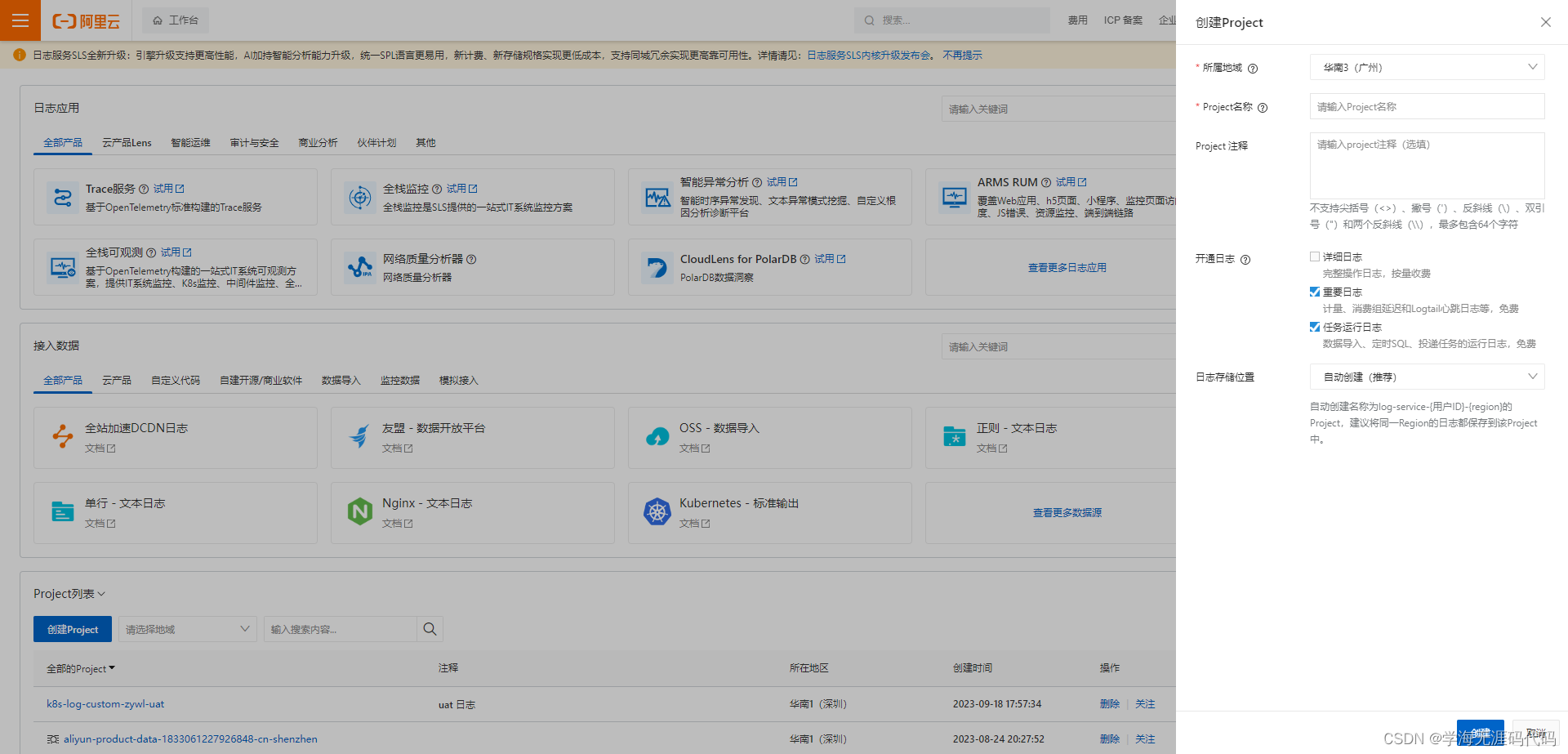Click 文档 link under Nginx 文本日志
The image size is (1568, 754).
click(x=397, y=523)
